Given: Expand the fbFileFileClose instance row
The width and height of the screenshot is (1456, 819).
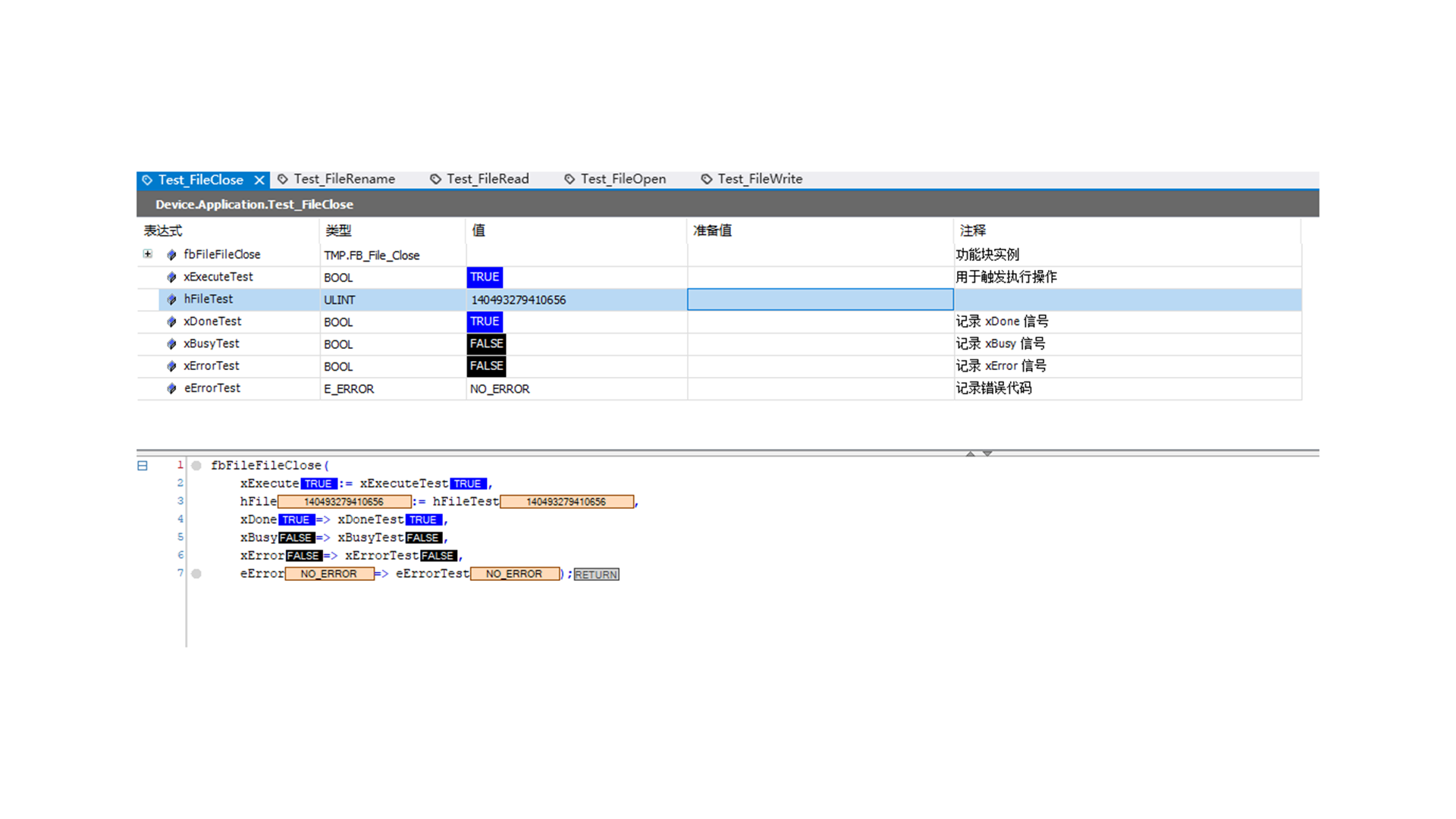Looking at the screenshot, I should pos(147,254).
